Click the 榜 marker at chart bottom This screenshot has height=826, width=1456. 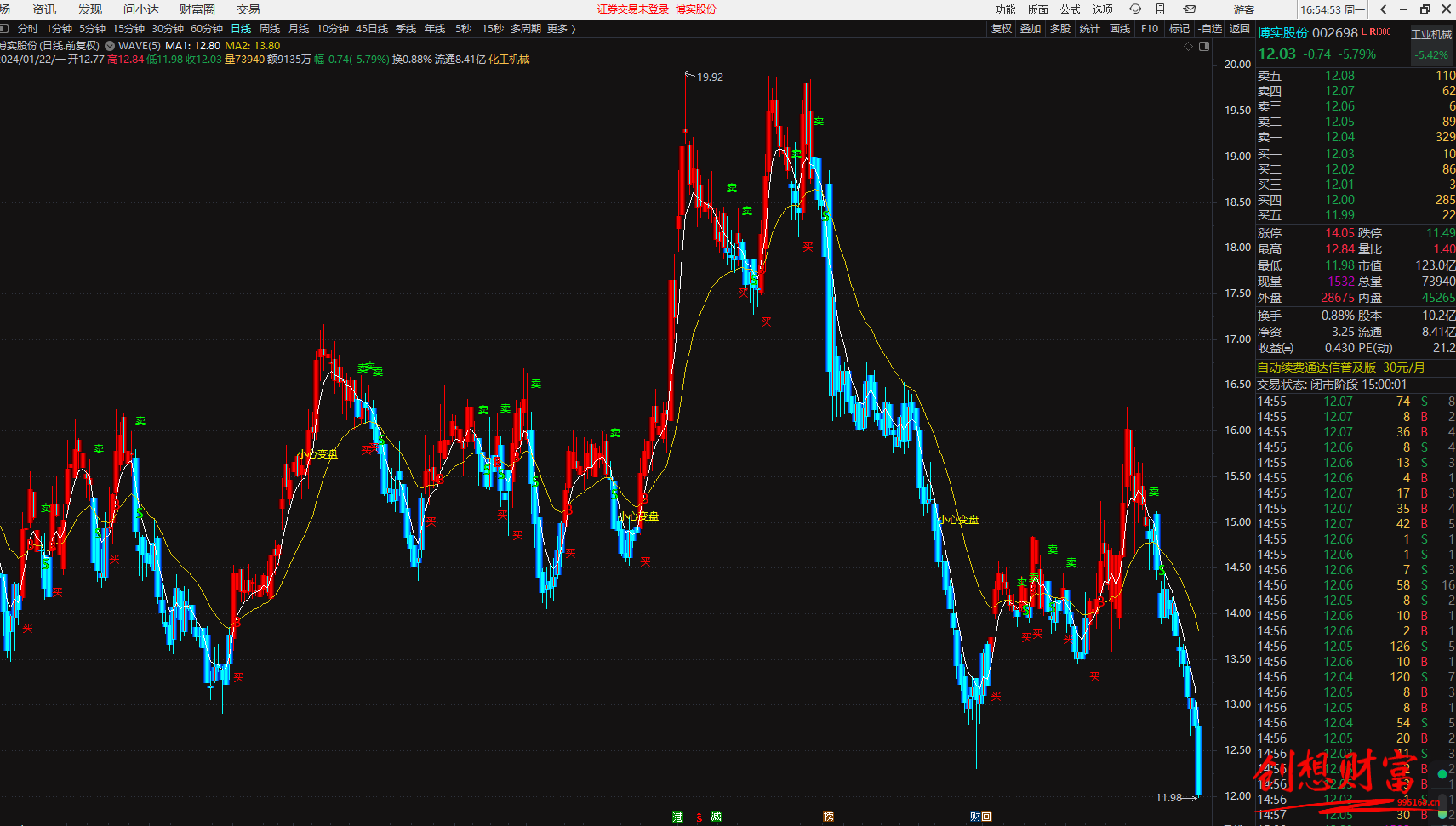(x=829, y=817)
